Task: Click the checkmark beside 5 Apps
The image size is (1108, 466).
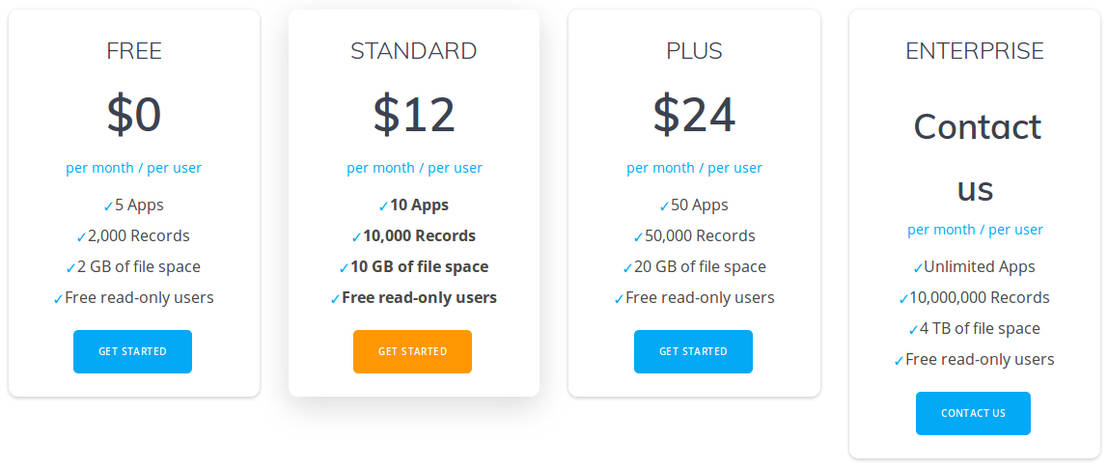Action: pos(108,206)
